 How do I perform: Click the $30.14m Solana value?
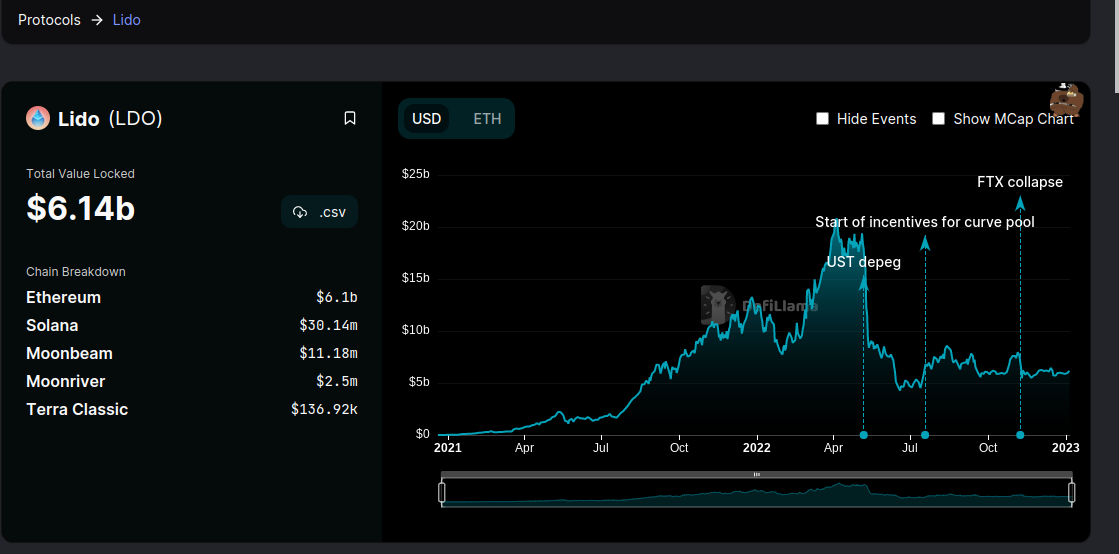[328, 326]
